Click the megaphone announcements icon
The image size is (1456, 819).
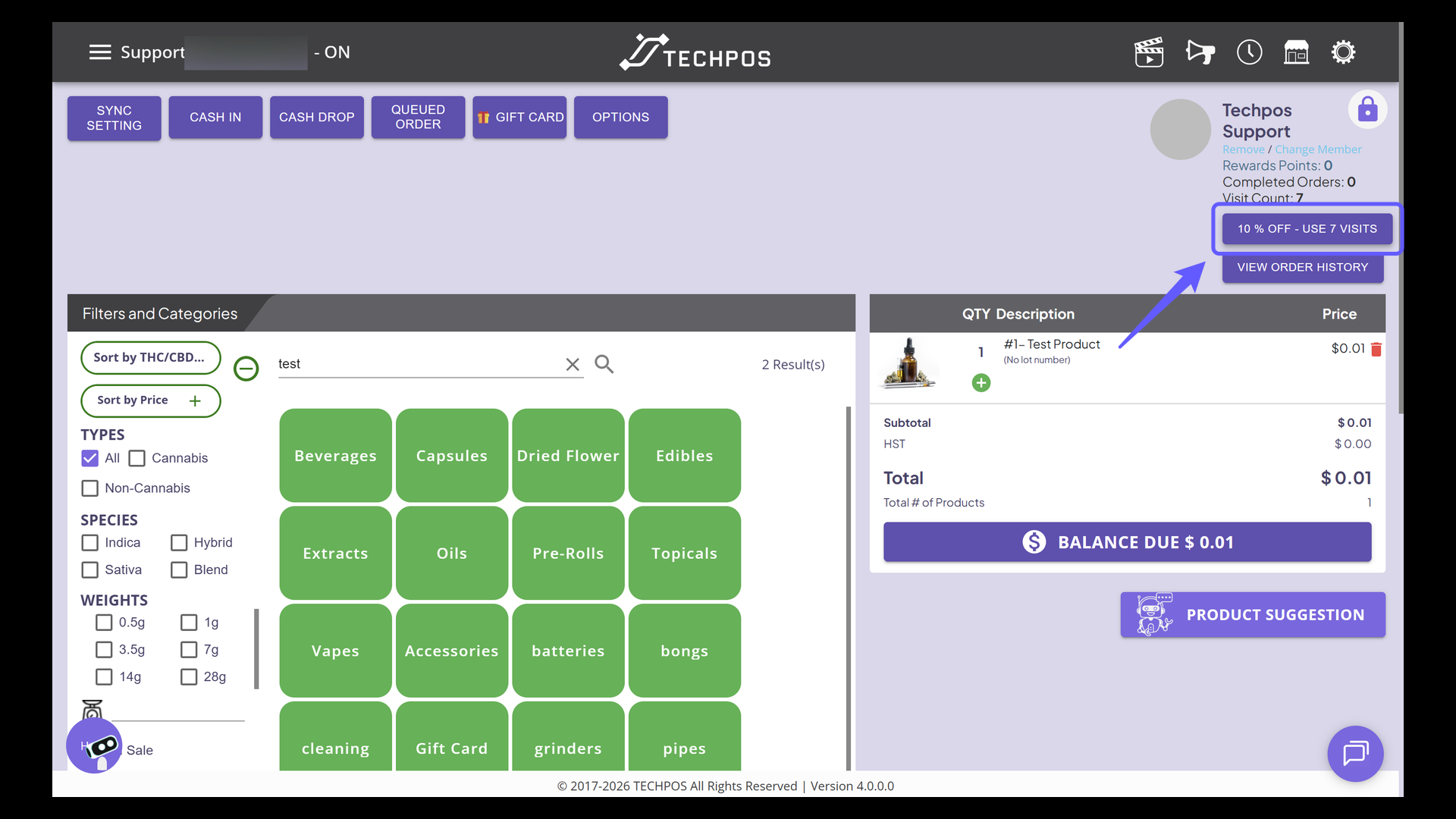pyautogui.click(x=1200, y=52)
